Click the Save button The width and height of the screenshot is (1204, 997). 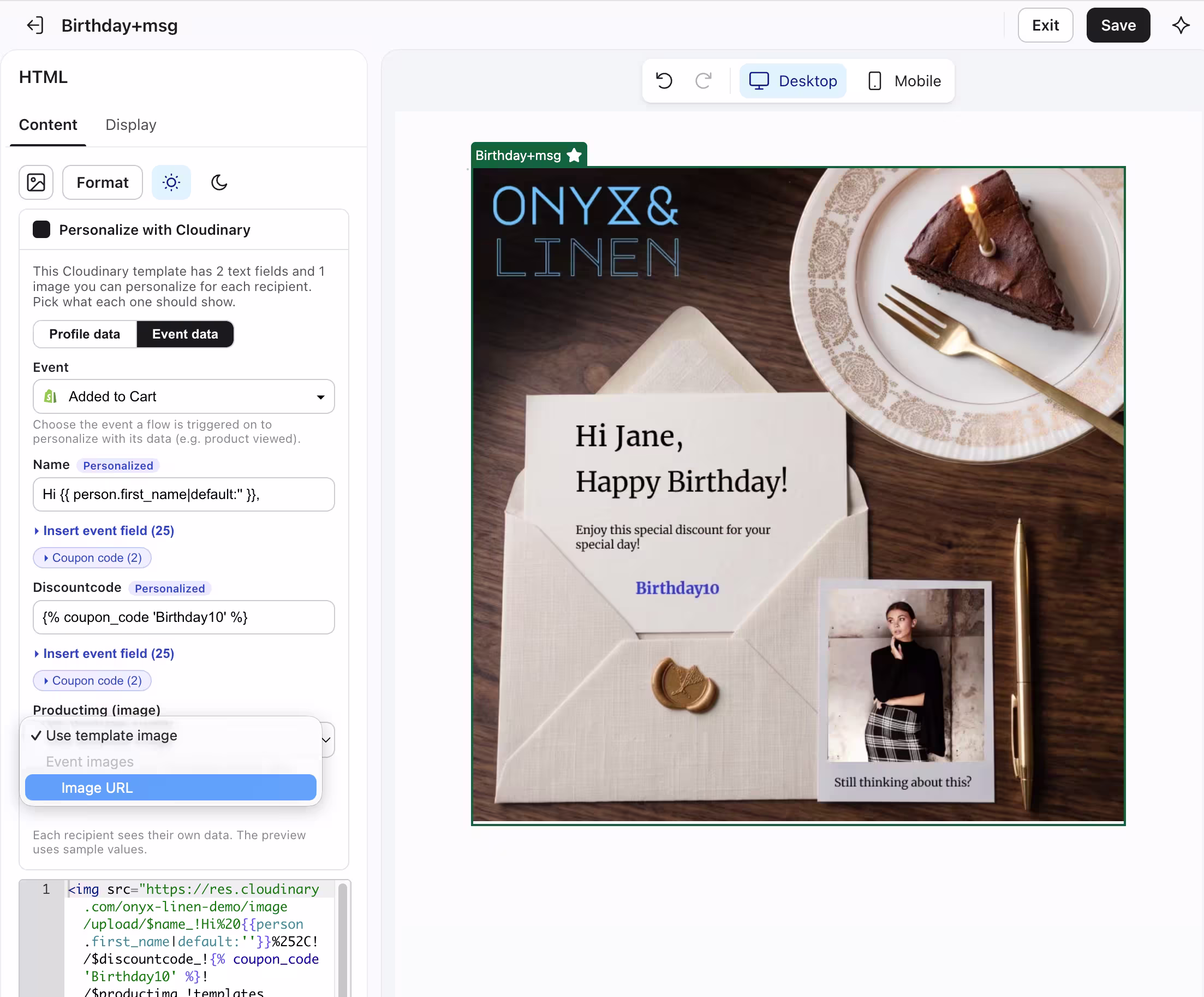[x=1118, y=25]
